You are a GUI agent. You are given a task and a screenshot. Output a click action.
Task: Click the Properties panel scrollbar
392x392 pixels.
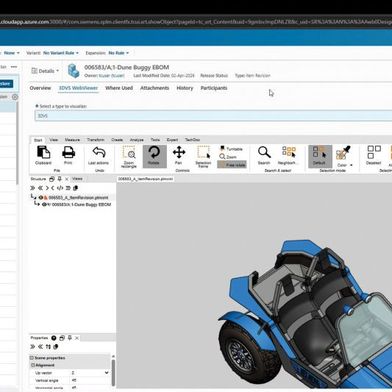pos(113,372)
